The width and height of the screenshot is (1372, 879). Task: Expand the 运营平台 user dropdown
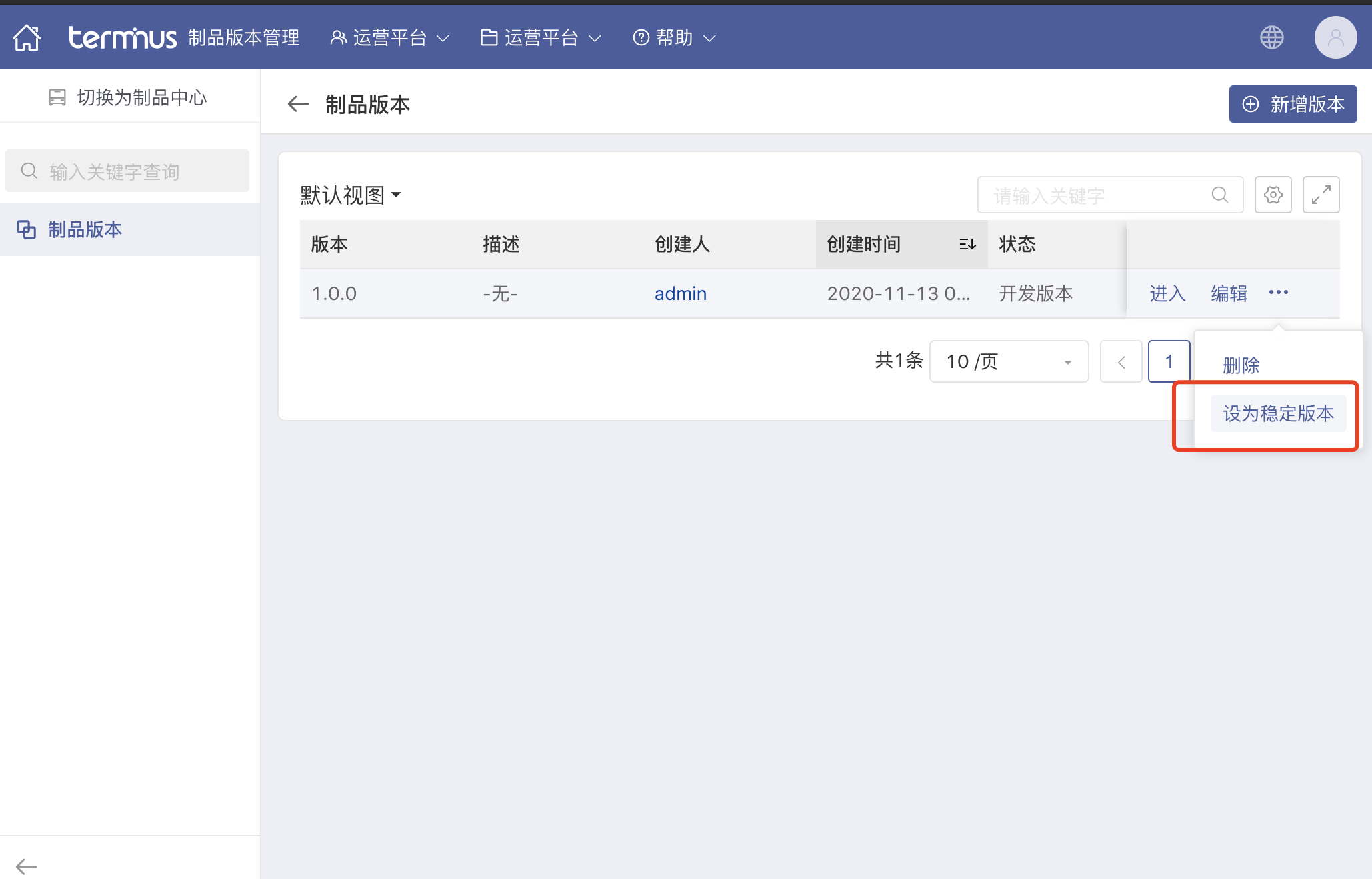click(x=390, y=37)
